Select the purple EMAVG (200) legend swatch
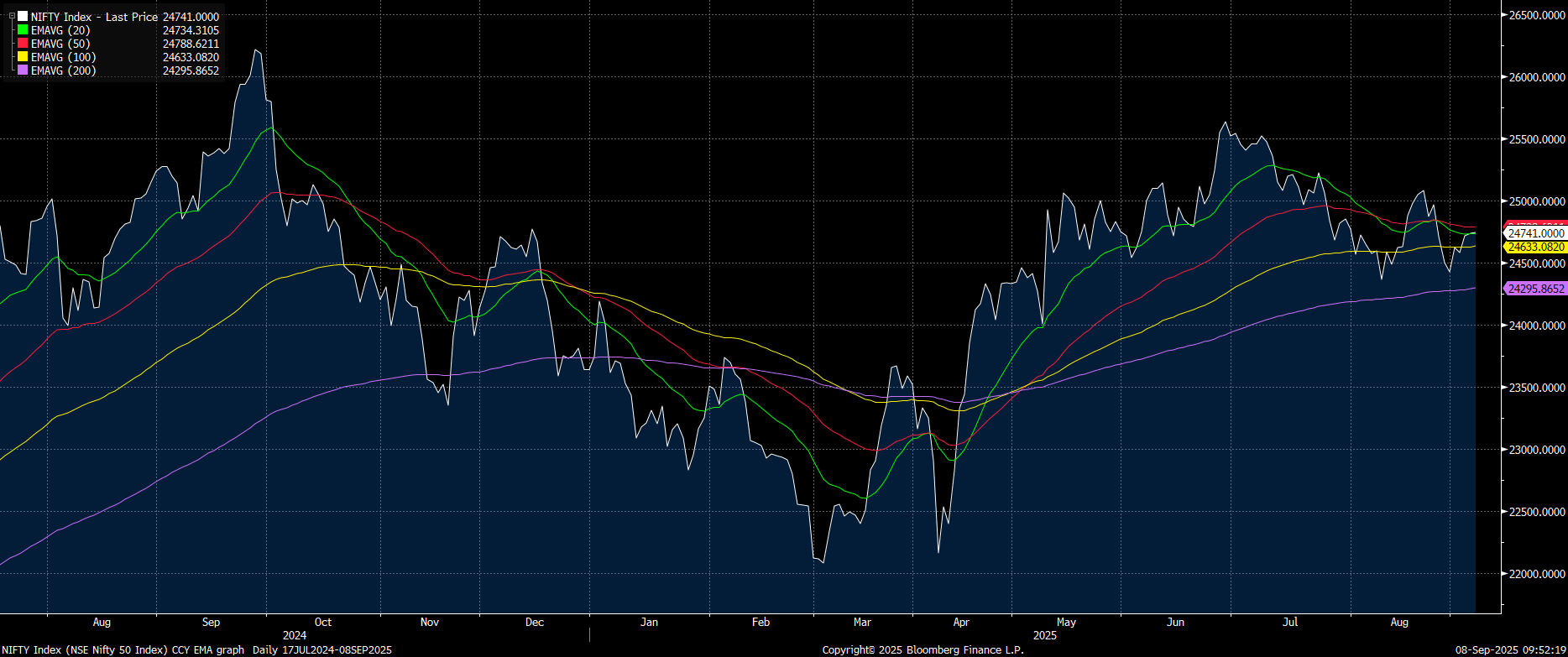 (23, 70)
